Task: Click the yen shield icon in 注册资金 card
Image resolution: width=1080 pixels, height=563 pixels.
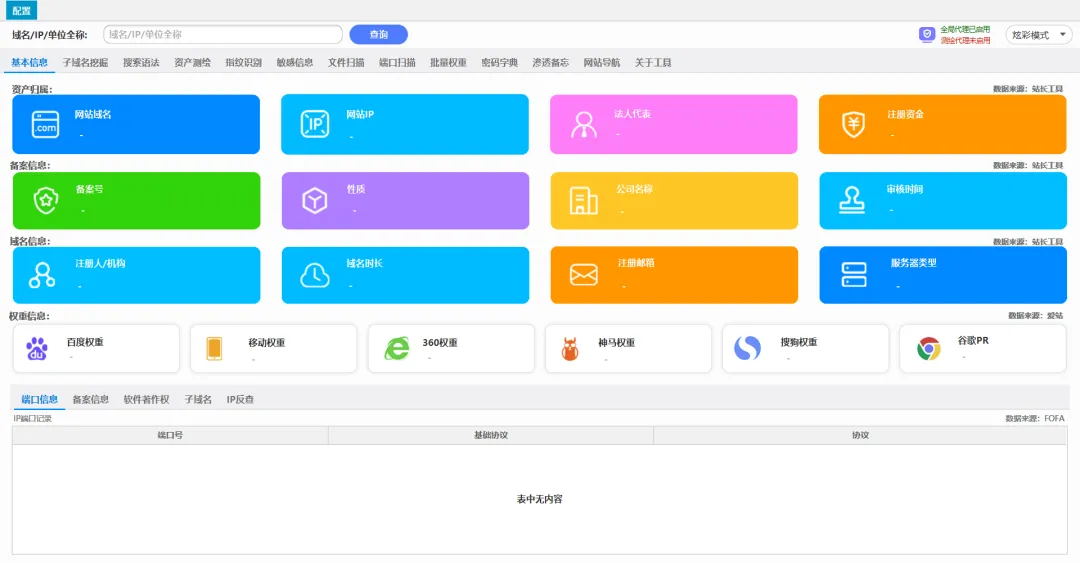Action: (x=853, y=125)
